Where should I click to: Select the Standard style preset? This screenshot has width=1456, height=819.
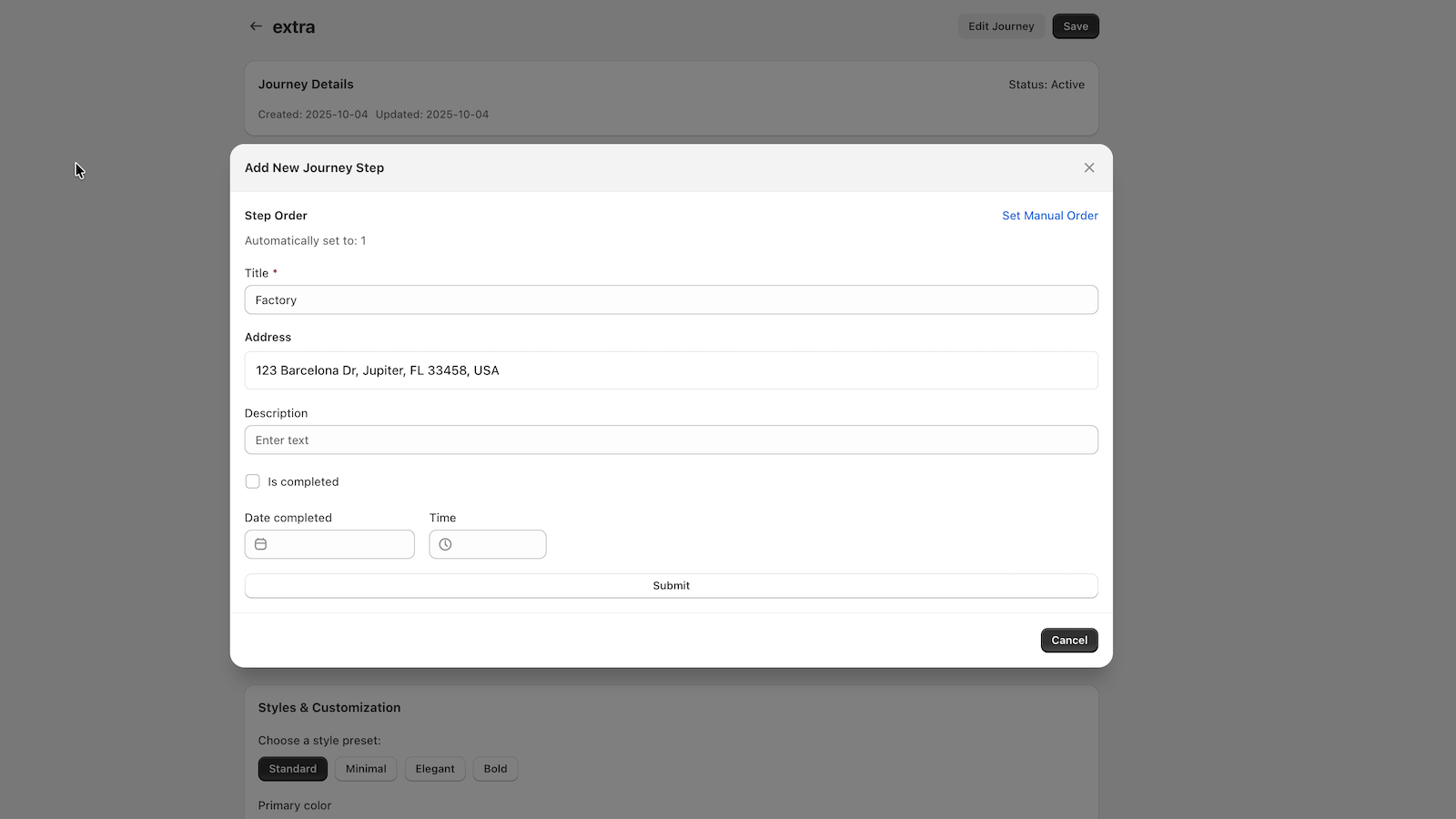pyautogui.click(x=292, y=768)
